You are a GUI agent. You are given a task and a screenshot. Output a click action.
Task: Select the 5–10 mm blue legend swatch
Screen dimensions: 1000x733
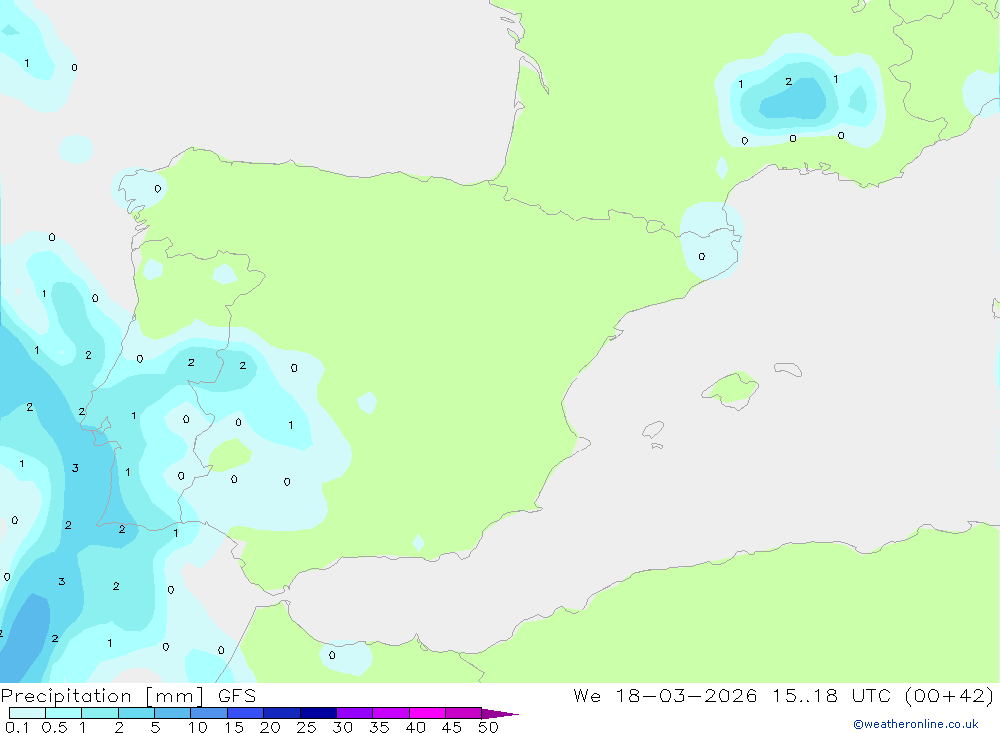point(172,713)
